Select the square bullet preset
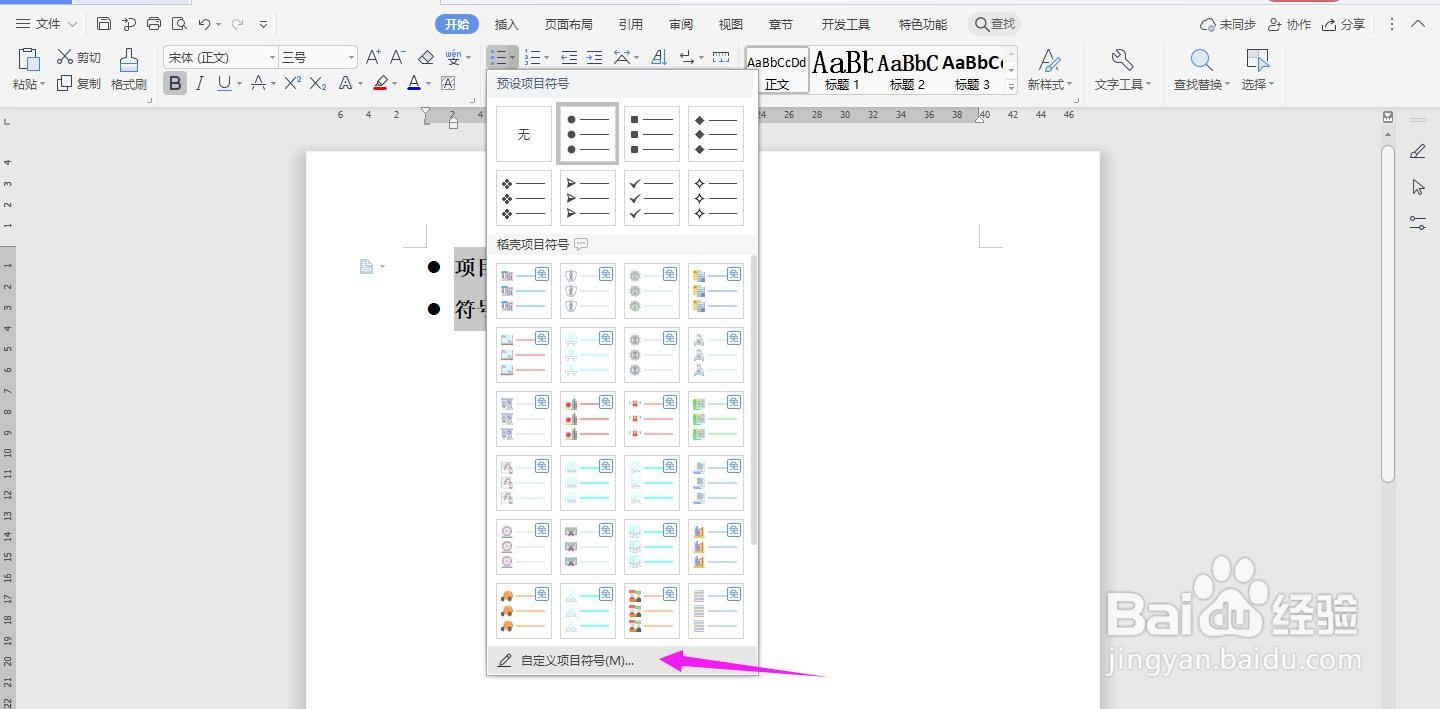This screenshot has width=1440, height=709. click(652, 134)
